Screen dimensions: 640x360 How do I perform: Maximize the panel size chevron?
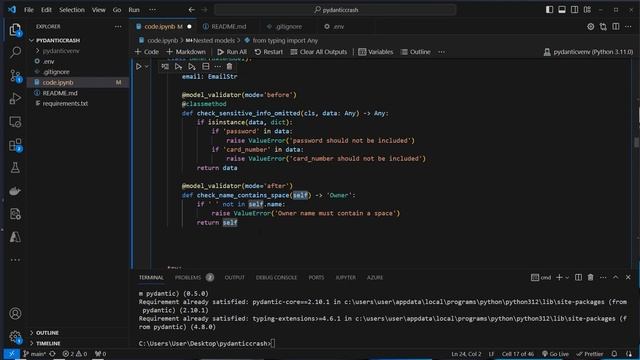click(616, 278)
